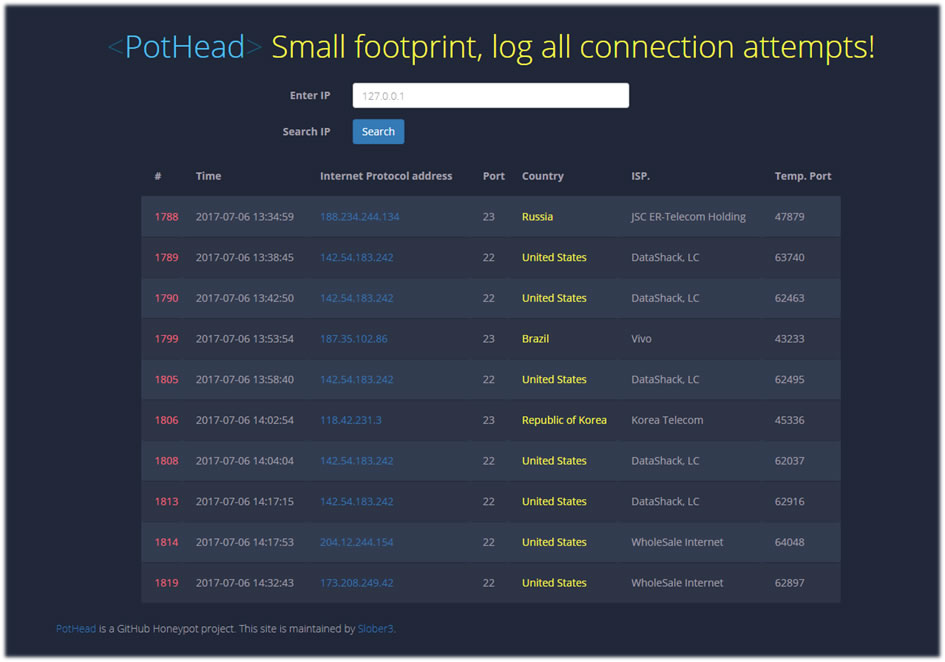Viewport: 945px width, 662px height.
Task: Select entry number 1806
Action: point(166,420)
